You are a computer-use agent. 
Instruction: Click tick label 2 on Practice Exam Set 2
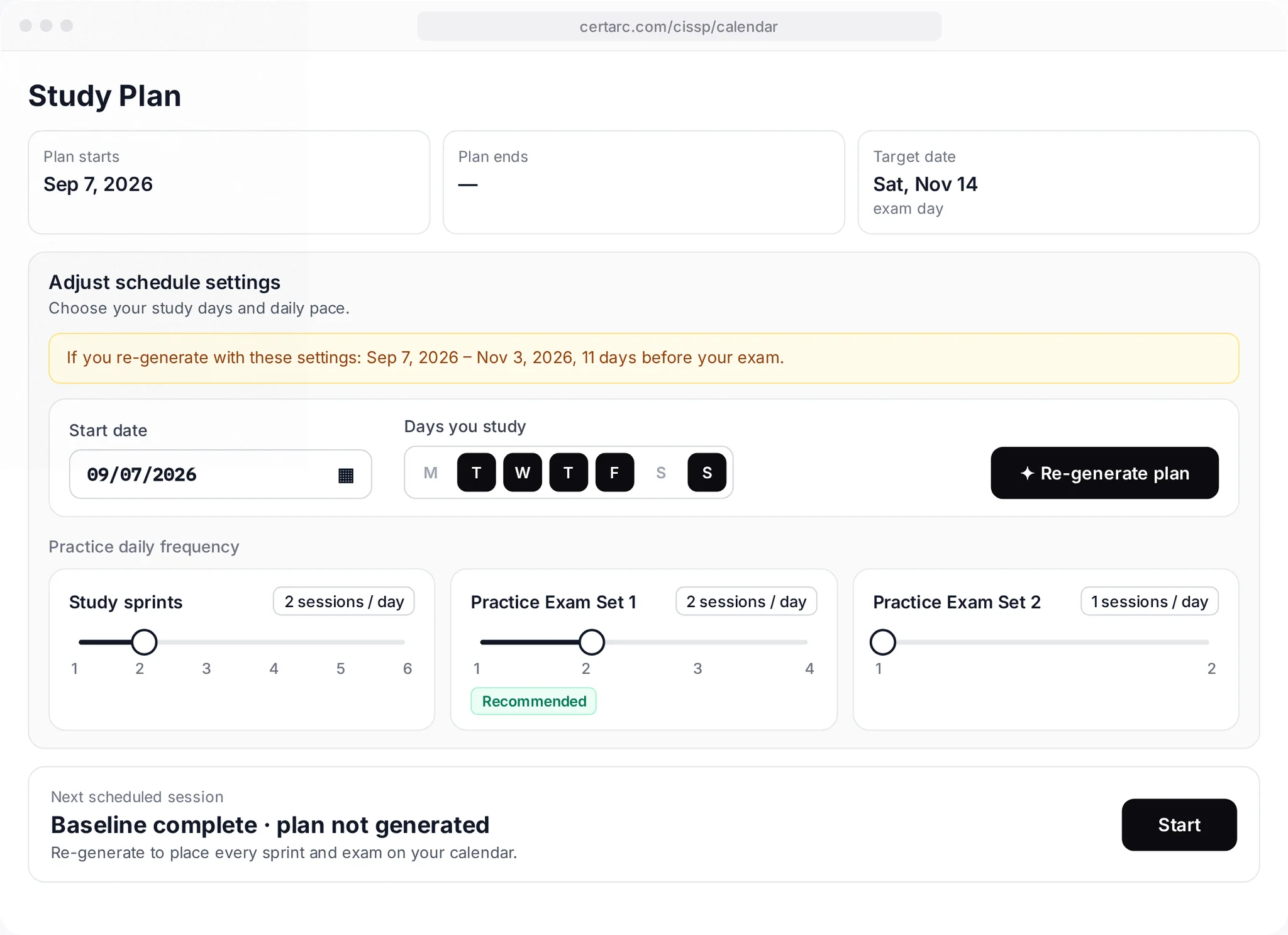point(1211,668)
